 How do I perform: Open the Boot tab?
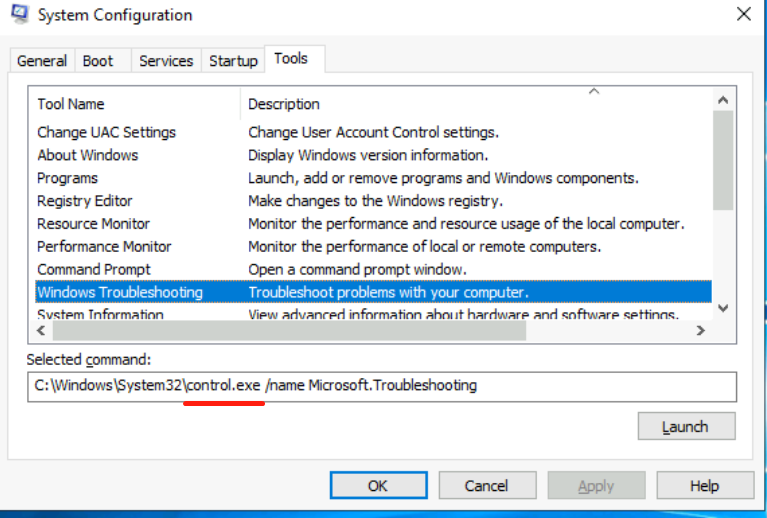[x=98, y=61]
